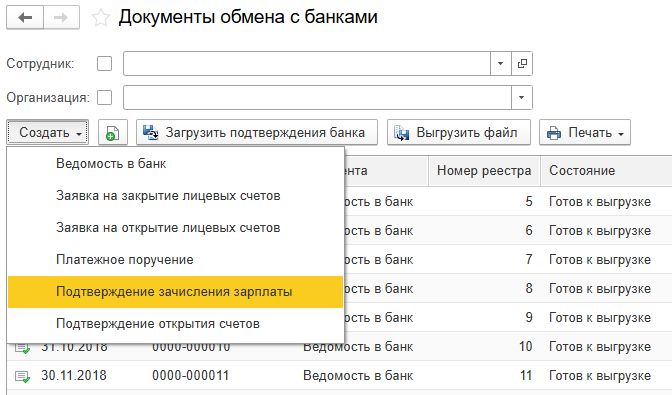Open the Сотрудник field selection form icon
Image resolution: width=672 pixels, height=395 pixels.
coord(522,64)
